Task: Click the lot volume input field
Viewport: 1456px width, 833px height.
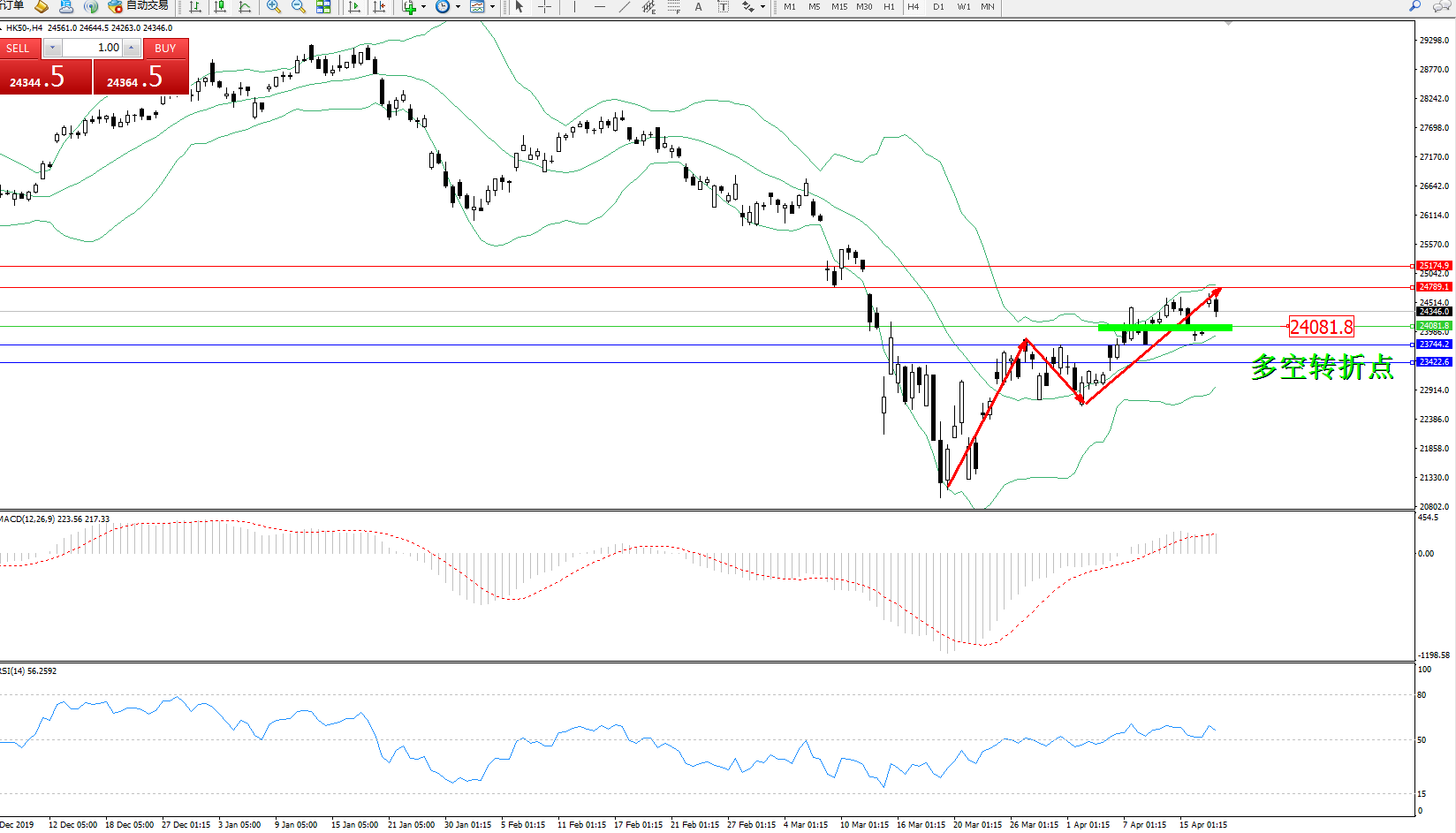Action: 92,48
